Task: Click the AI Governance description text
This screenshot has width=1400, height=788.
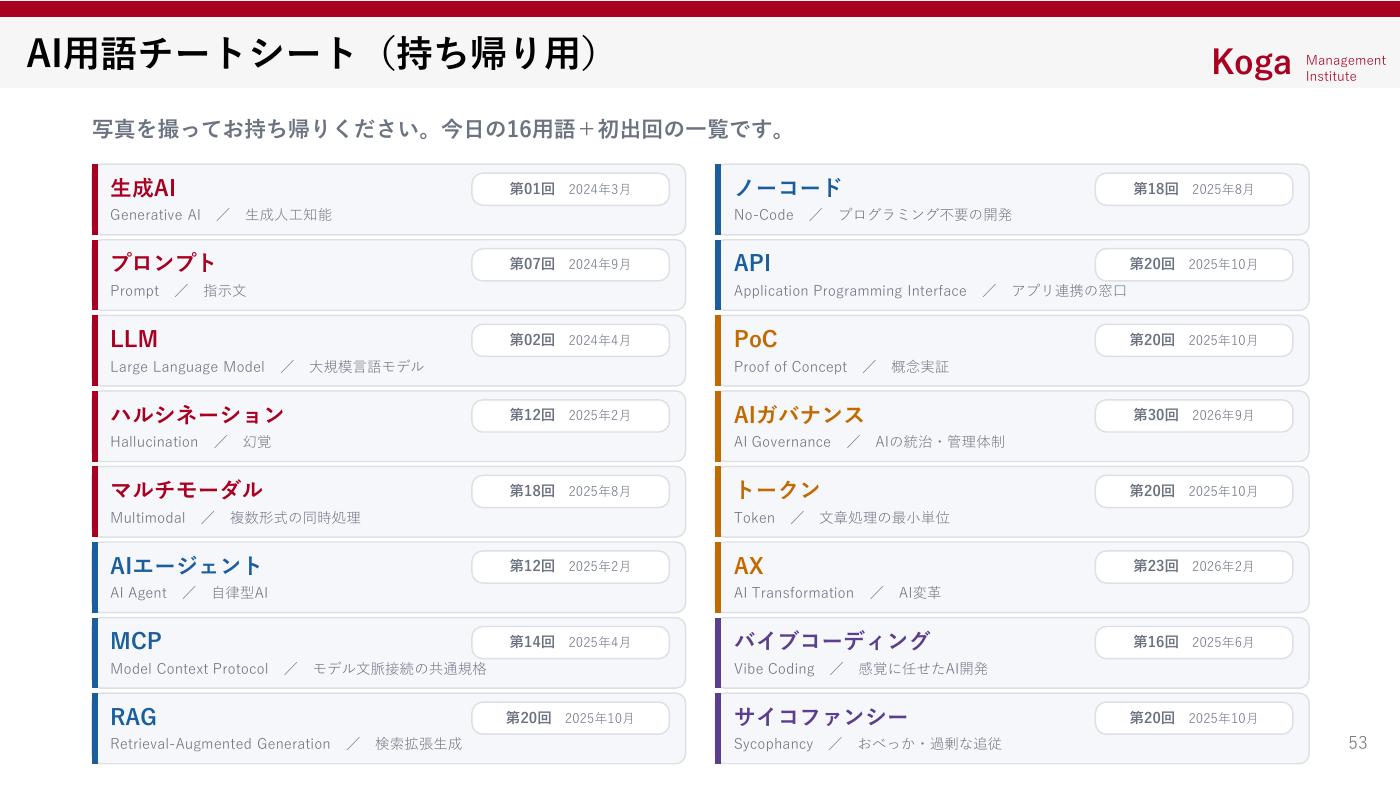Action: pyautogui.click(x=869, y=442)
